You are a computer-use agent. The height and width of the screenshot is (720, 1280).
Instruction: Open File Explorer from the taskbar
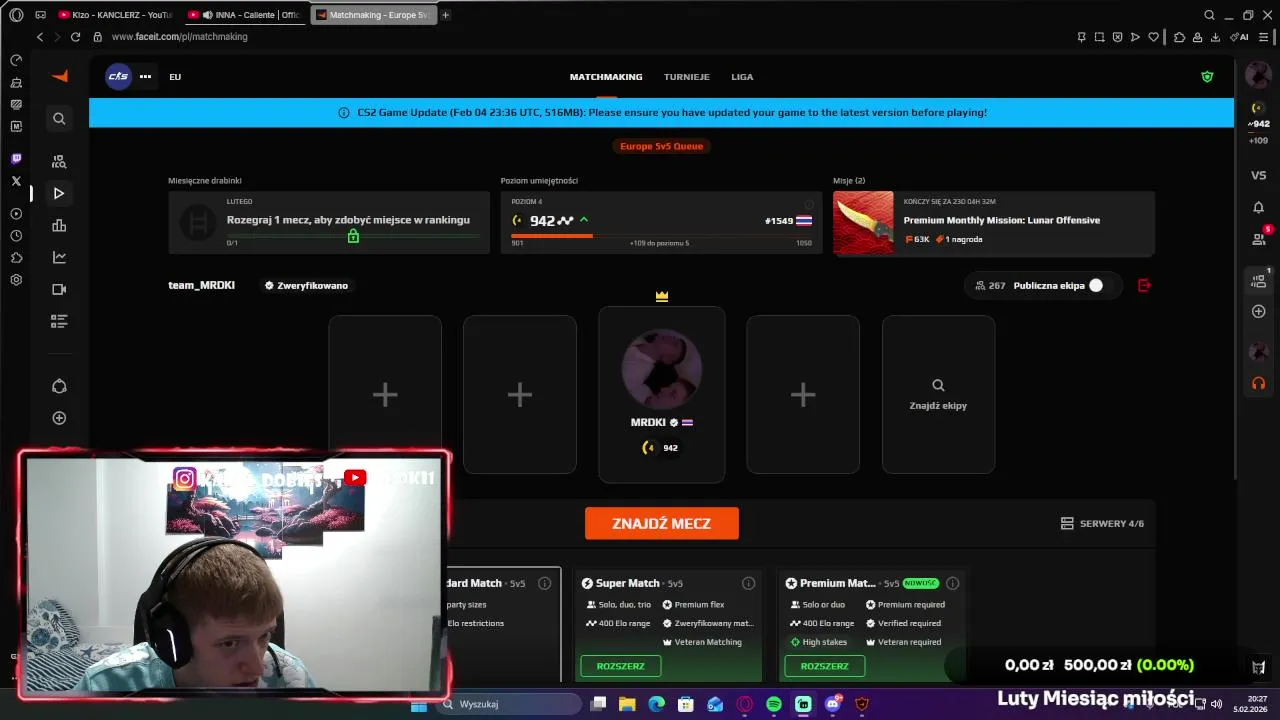pos(627,704)
